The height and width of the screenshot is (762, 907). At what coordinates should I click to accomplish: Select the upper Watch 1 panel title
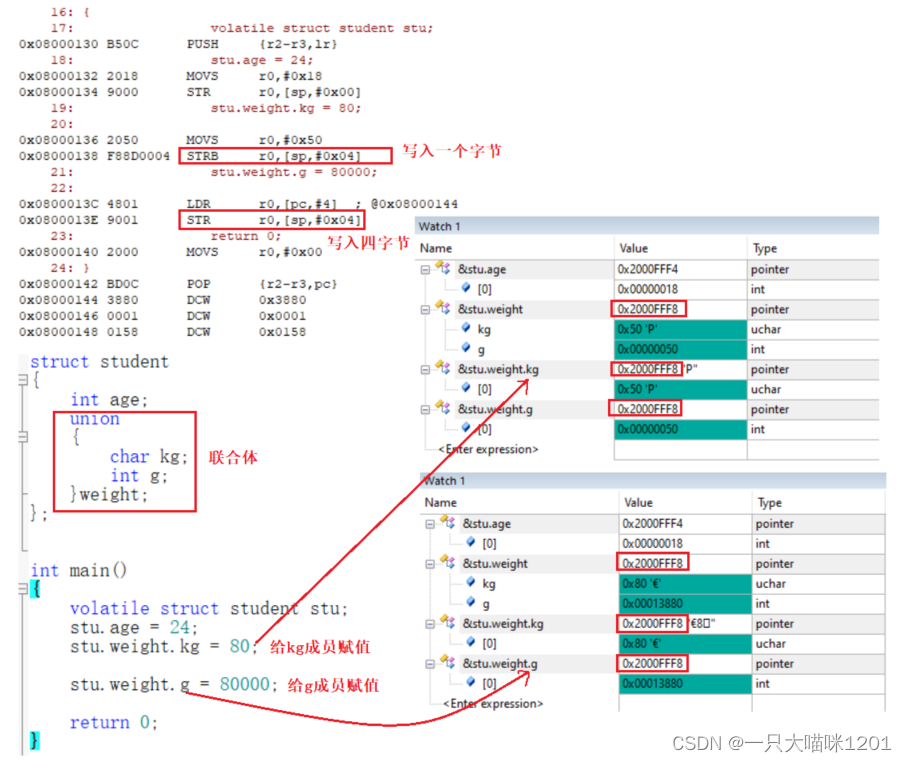[440, 227]
